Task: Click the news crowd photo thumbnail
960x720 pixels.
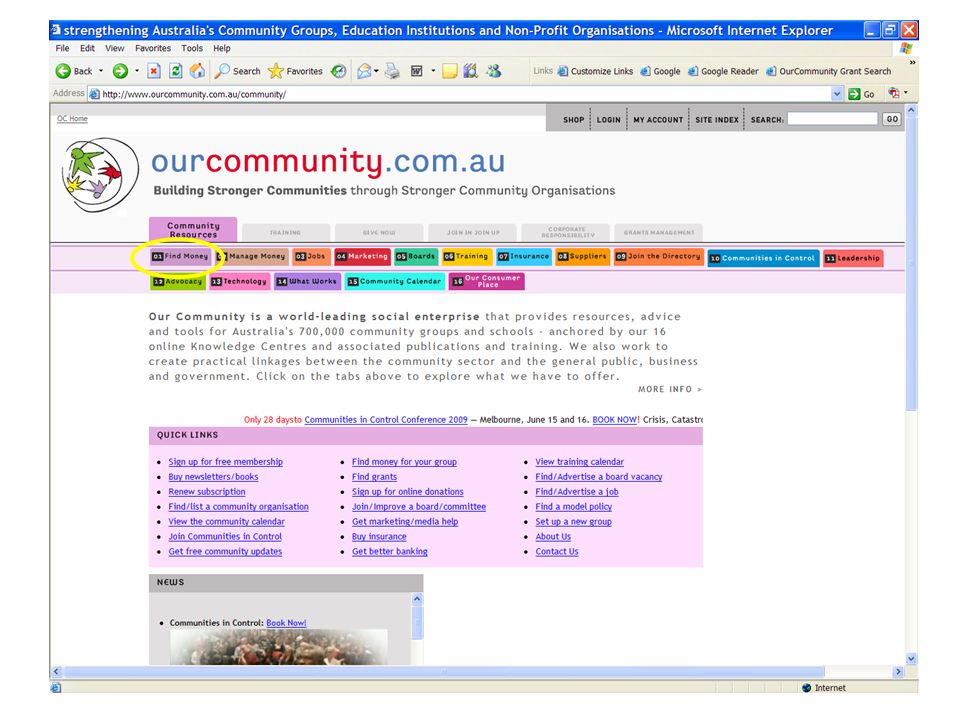Action: point(279,647)
